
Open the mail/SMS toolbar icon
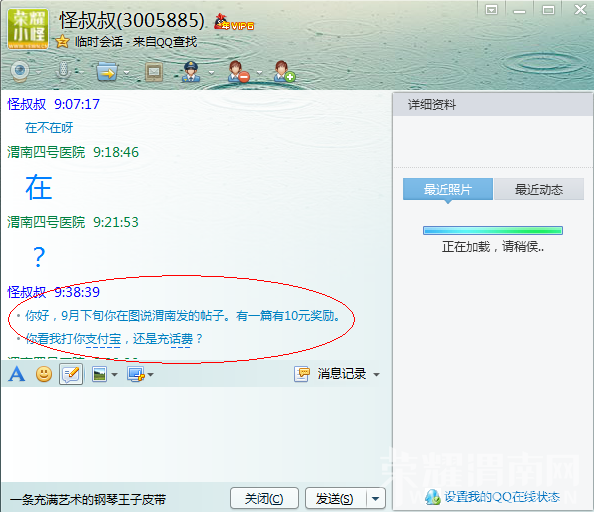[154, 72]
